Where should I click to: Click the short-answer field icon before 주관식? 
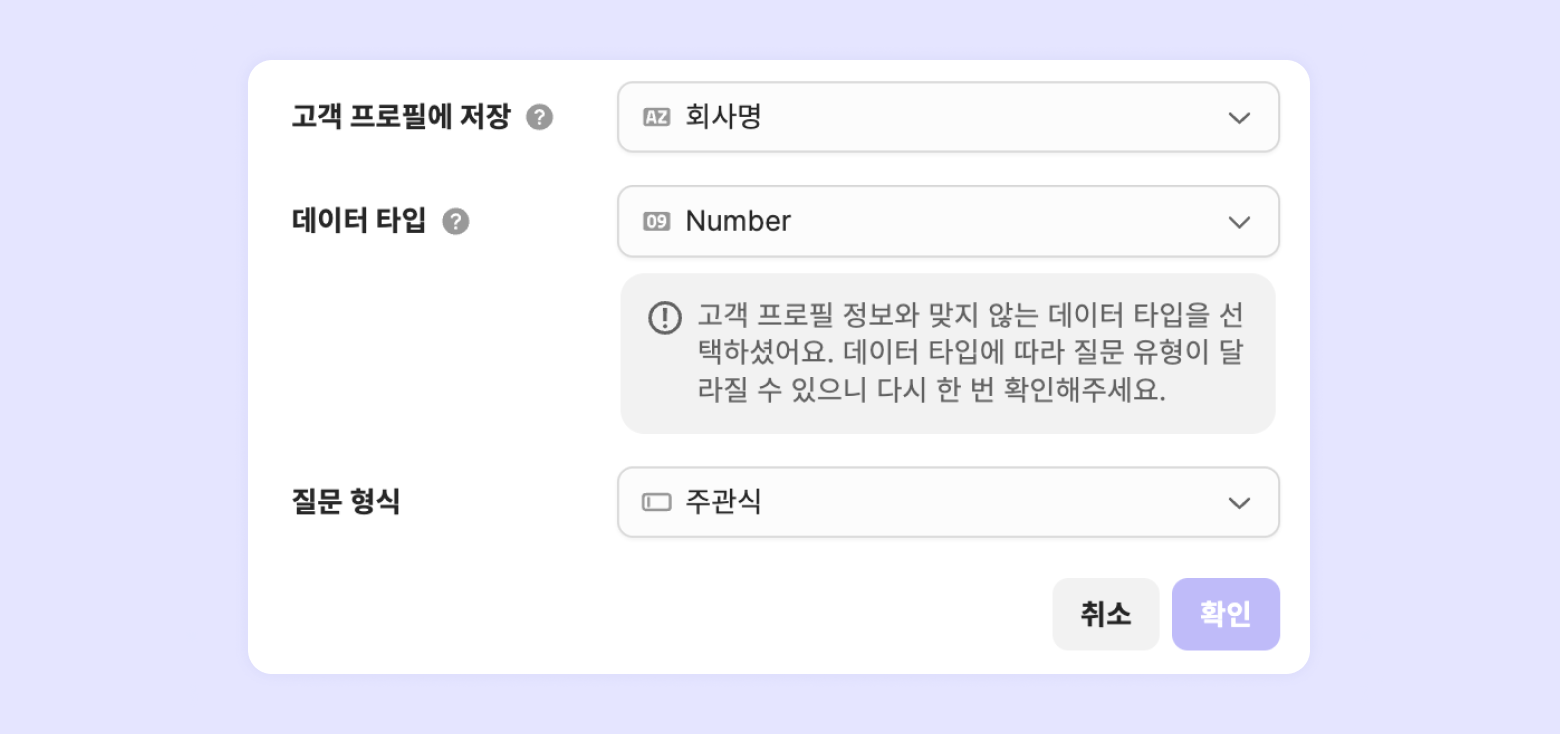(656, 502)
